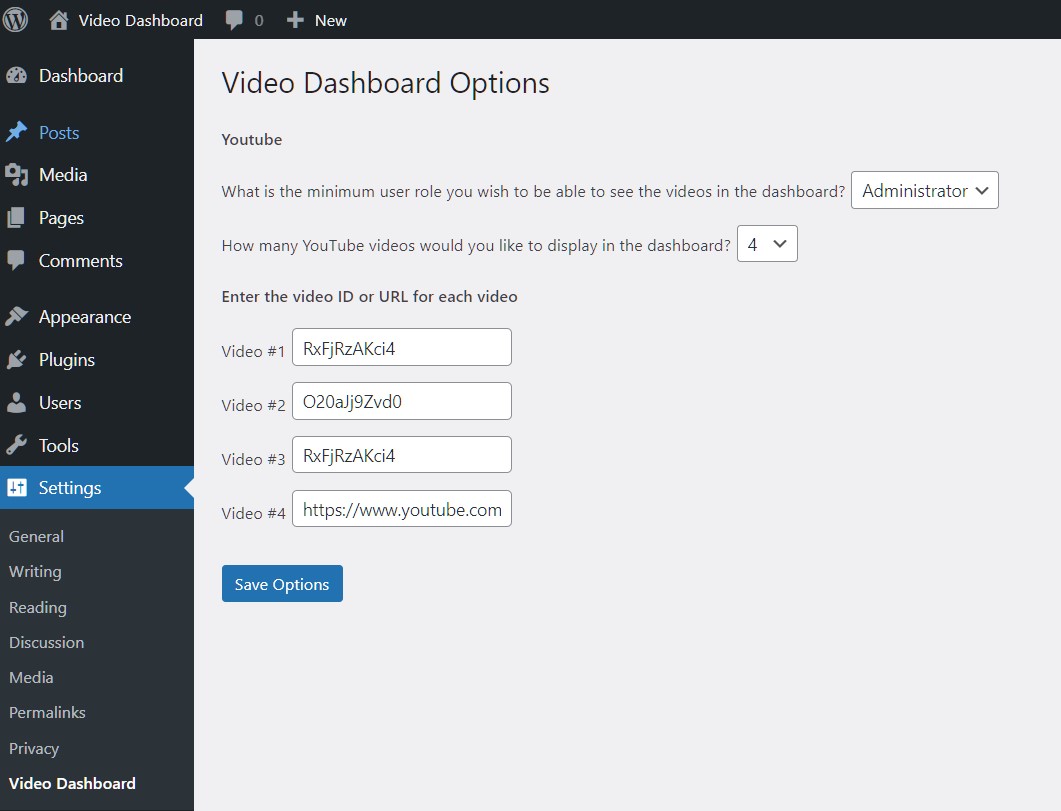Click the Dashboard gauge icon in sidebar
Screen dimensions: 1061x811
point(16,76)
